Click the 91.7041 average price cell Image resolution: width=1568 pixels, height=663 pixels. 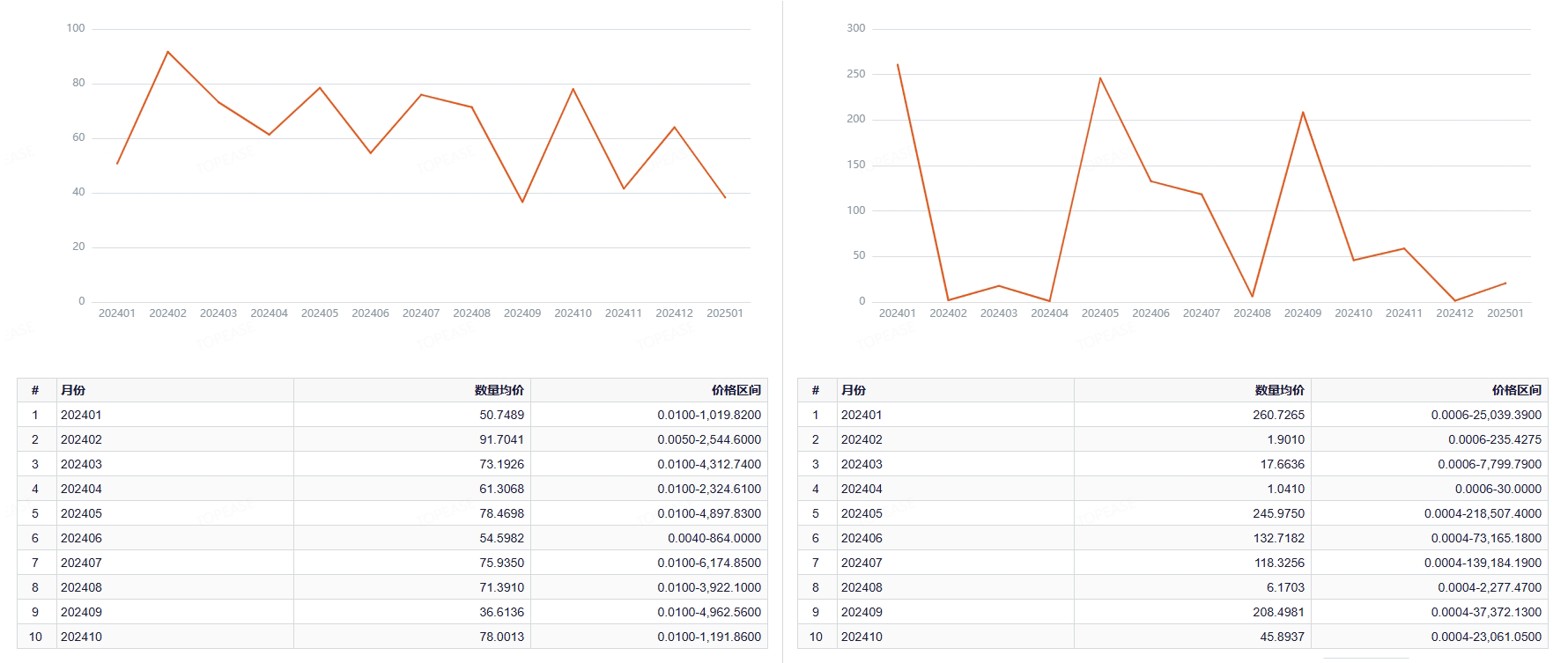click(x=501, y=439)
